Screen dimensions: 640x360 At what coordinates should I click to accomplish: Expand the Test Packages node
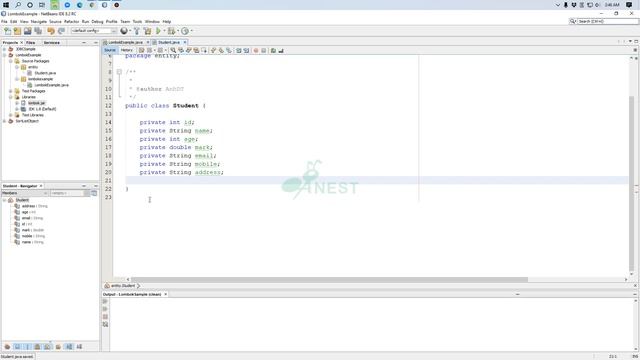point(11,91)
